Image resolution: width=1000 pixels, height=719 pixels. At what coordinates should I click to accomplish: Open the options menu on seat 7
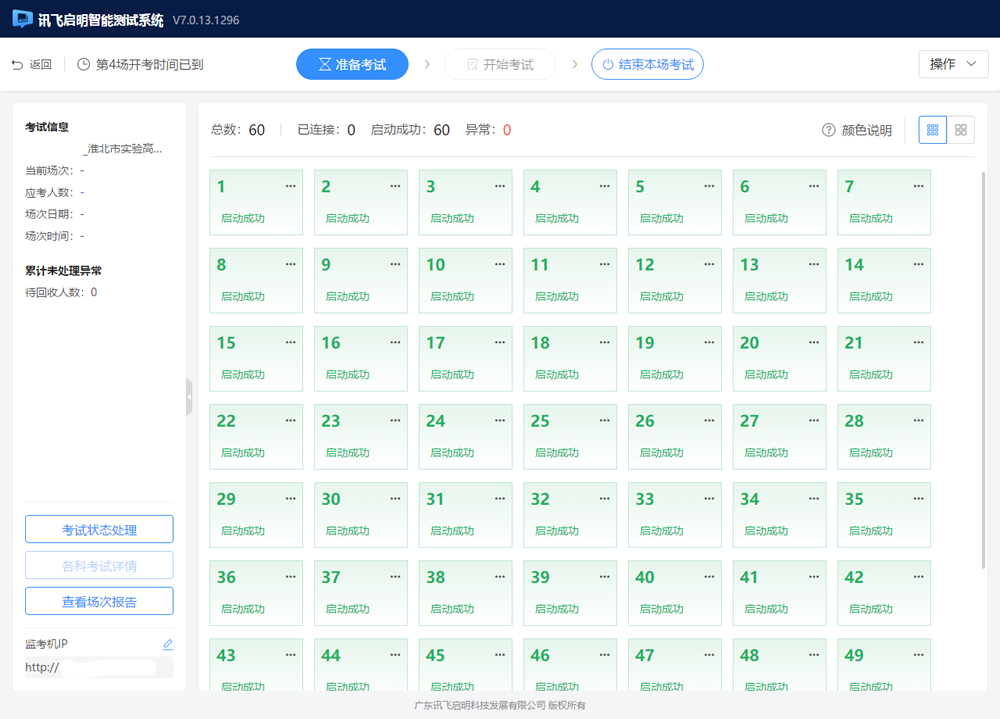click(919, 186)
